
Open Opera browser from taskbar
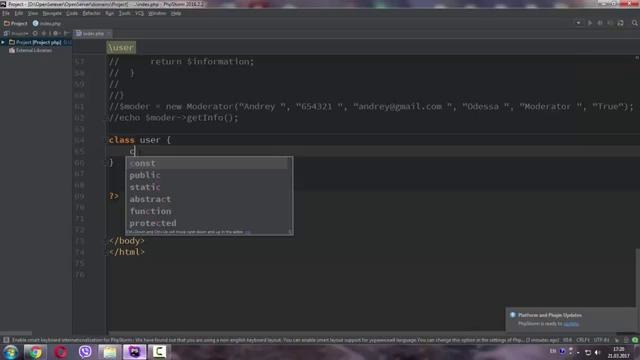(60, 352)
